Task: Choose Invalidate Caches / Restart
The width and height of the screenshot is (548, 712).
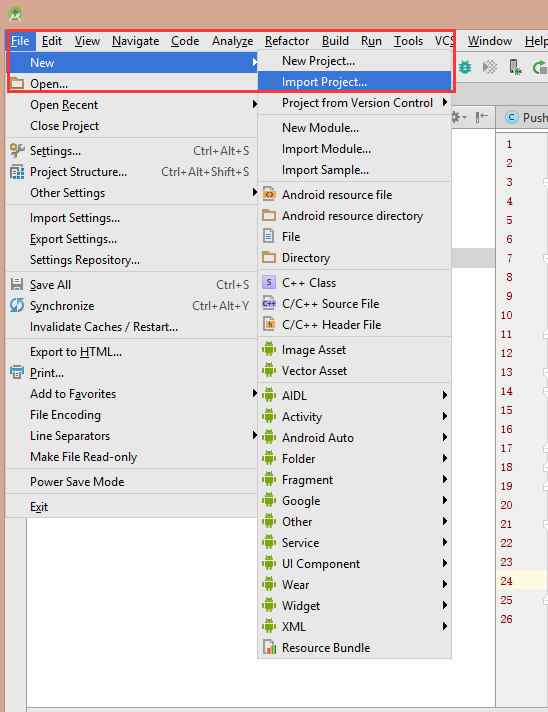Action: (132, 326)
